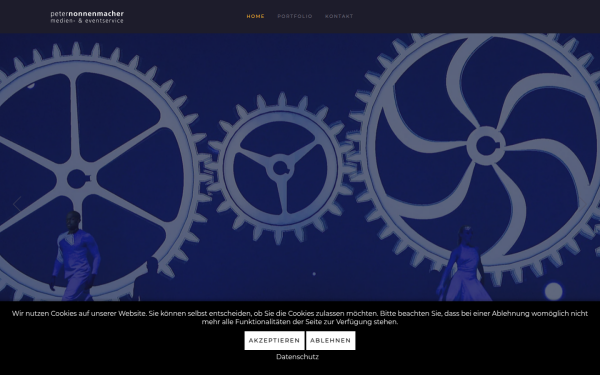This screenshot has width=600, height=375.
Task: Open the KONTAKT menu item
Action: click(339, 16)
